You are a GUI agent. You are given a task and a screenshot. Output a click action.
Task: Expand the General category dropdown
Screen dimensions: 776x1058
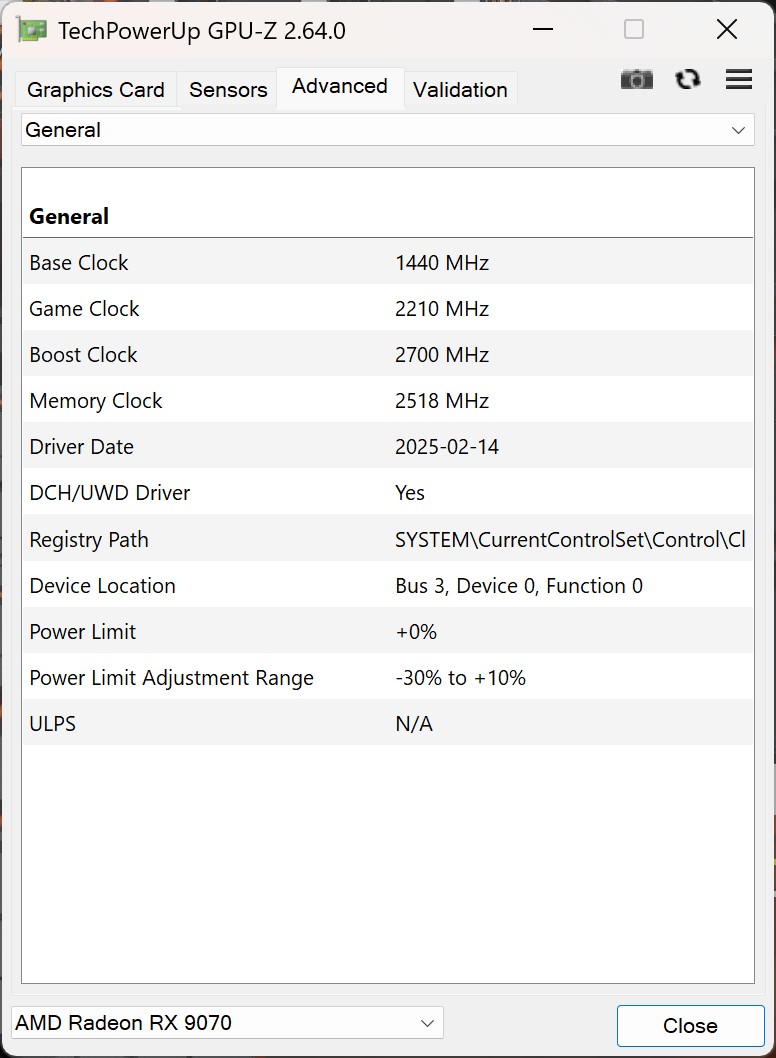[x=387, y=130]
